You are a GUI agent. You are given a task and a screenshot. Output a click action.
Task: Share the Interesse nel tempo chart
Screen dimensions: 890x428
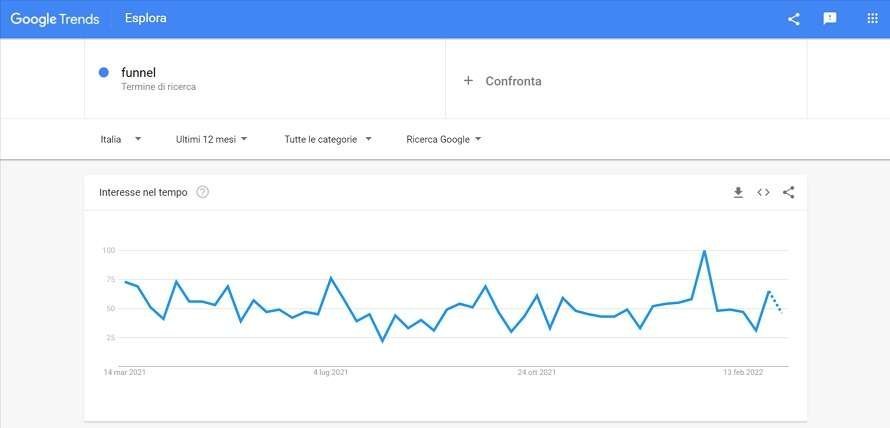point(789,192)
